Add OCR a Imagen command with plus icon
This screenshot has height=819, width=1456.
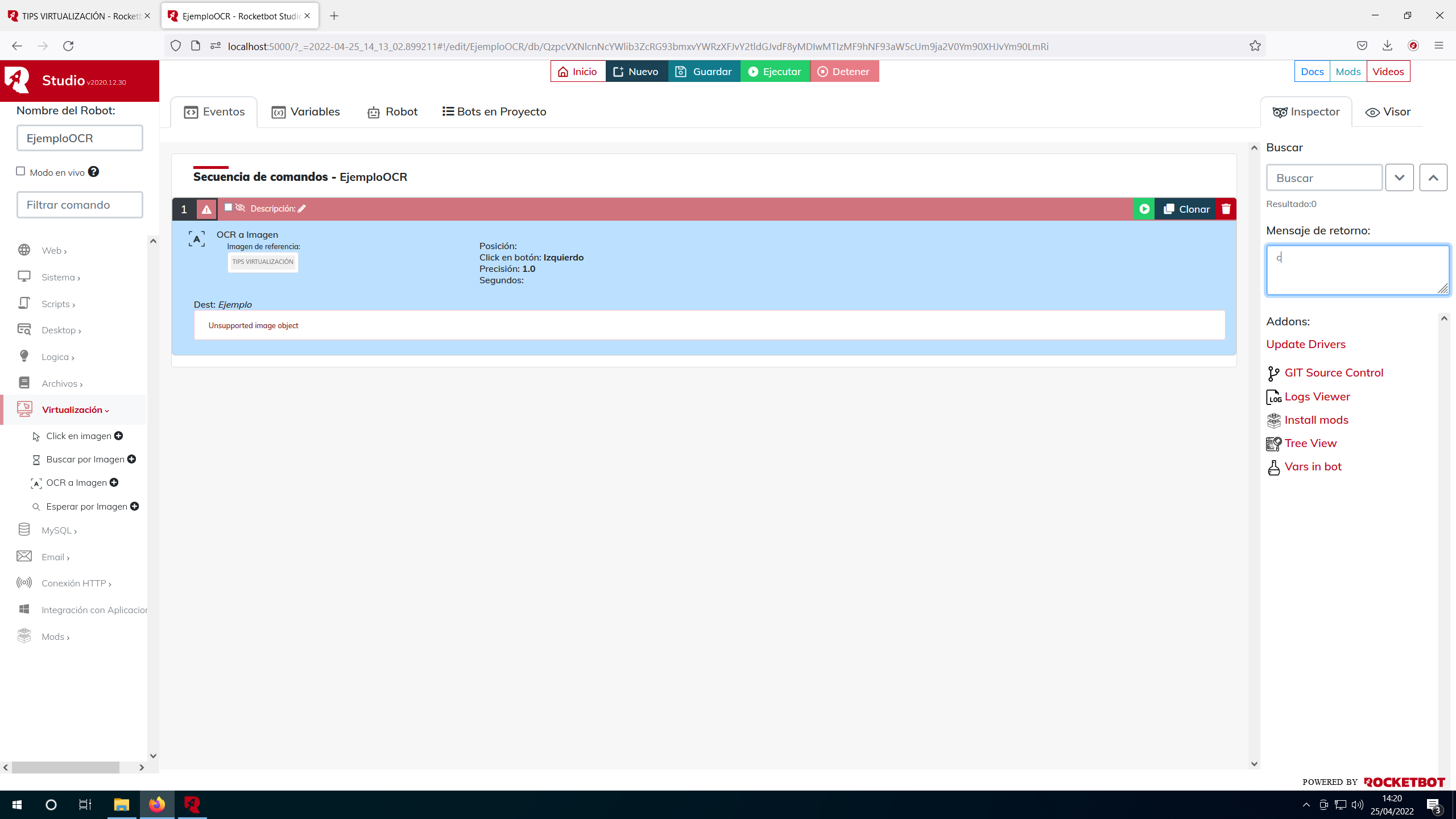[114, 482]
